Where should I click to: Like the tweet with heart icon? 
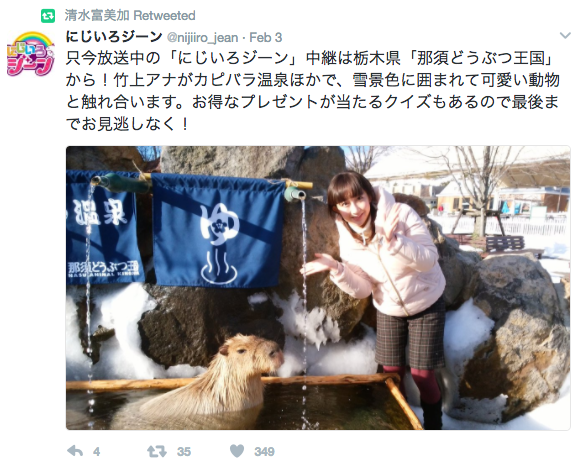(x=237, y=451)
